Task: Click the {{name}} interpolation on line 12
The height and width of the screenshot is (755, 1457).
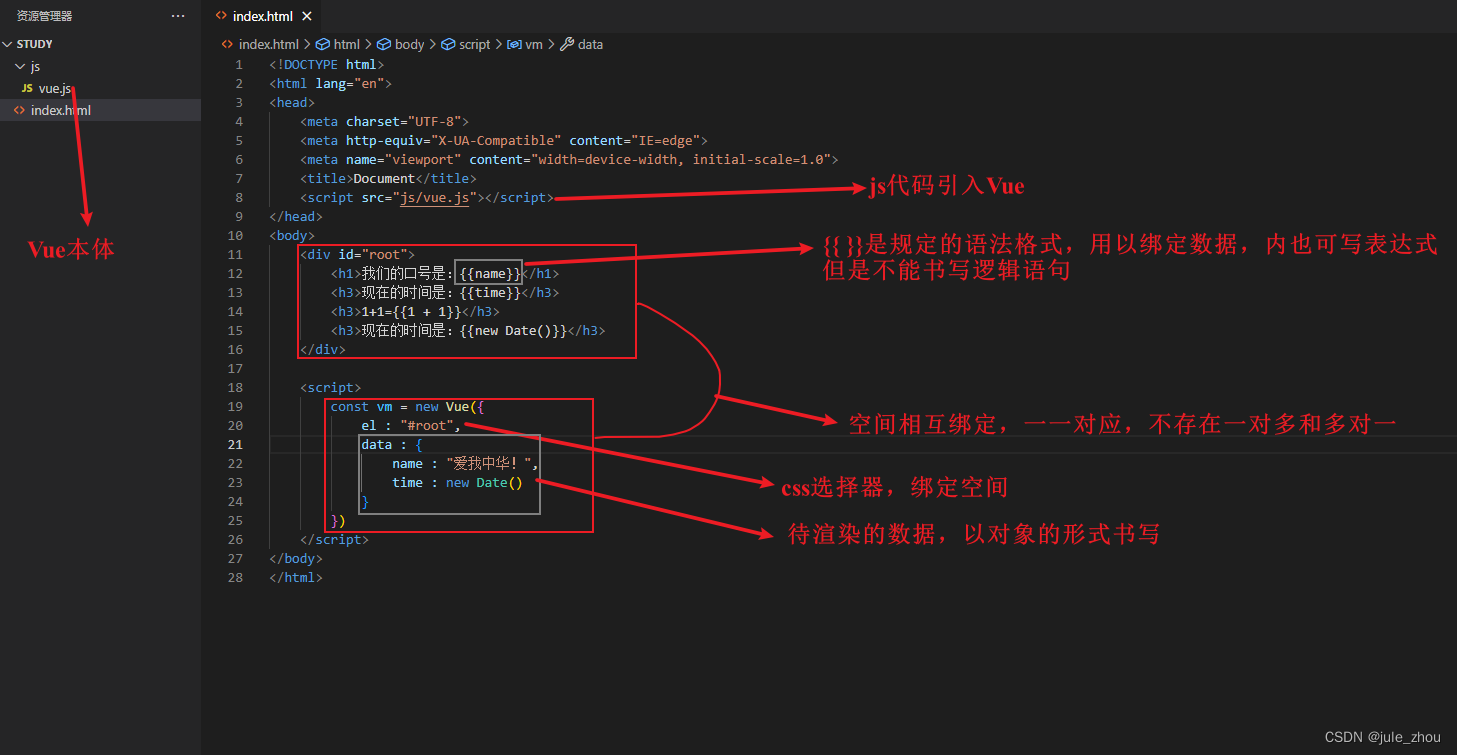Action: [x=490, y=274]
